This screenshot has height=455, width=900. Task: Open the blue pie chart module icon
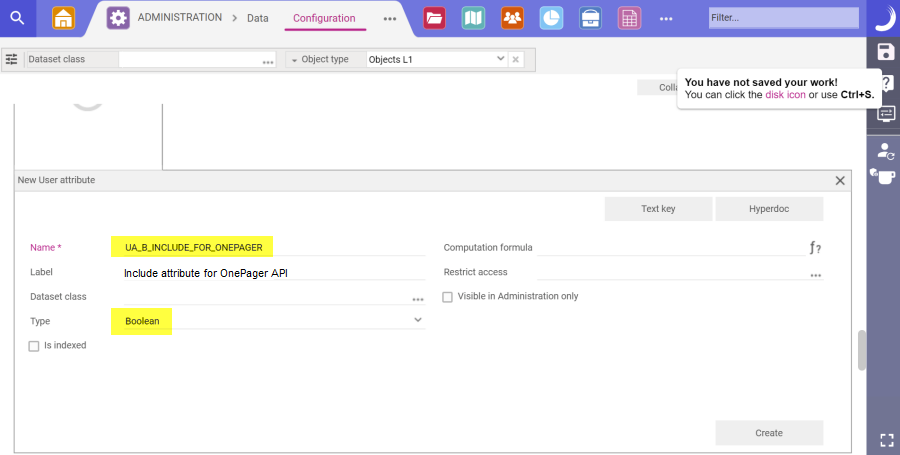tap(551, 18)
